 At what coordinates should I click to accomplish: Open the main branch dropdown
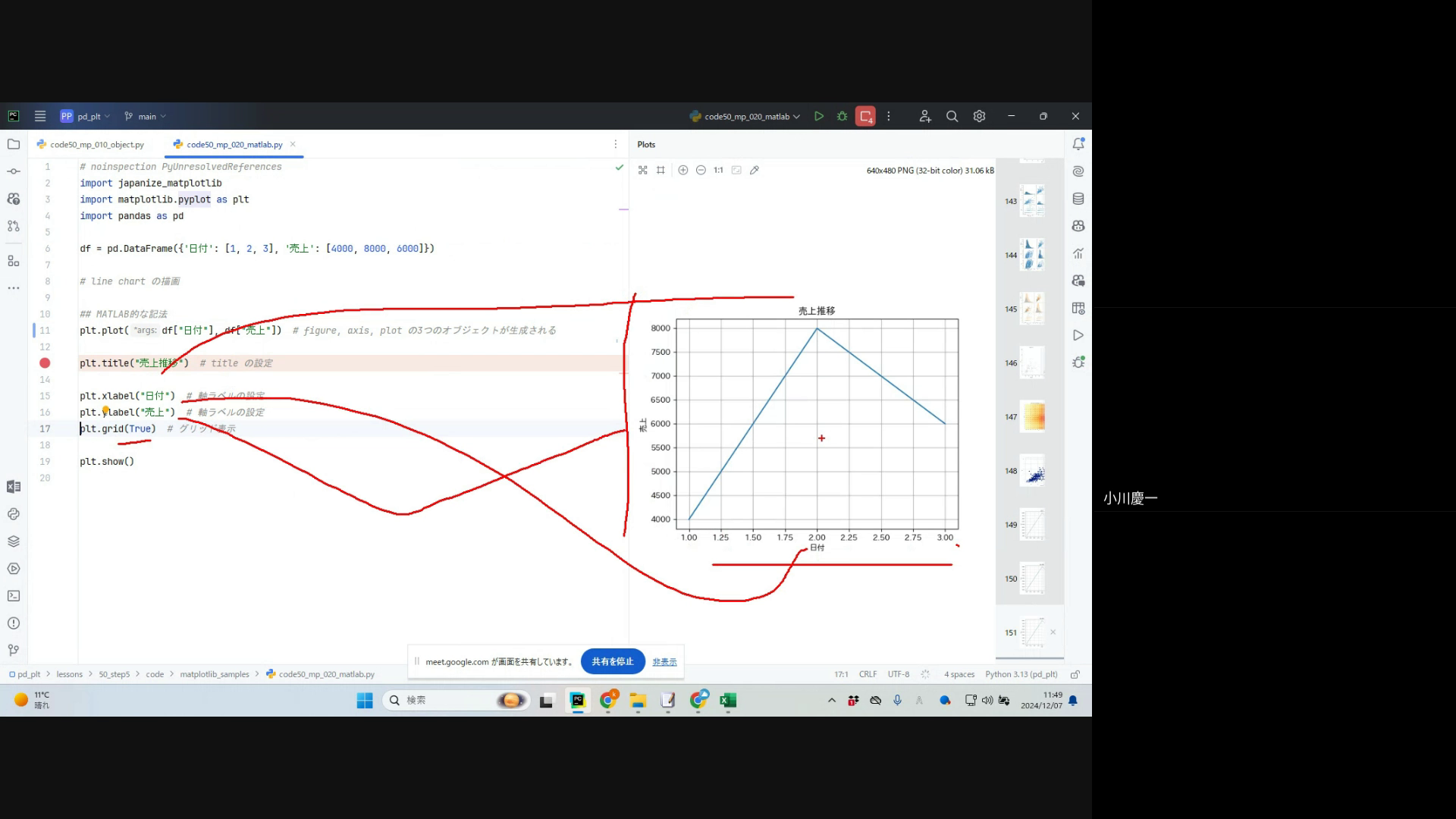click(146, 116)
